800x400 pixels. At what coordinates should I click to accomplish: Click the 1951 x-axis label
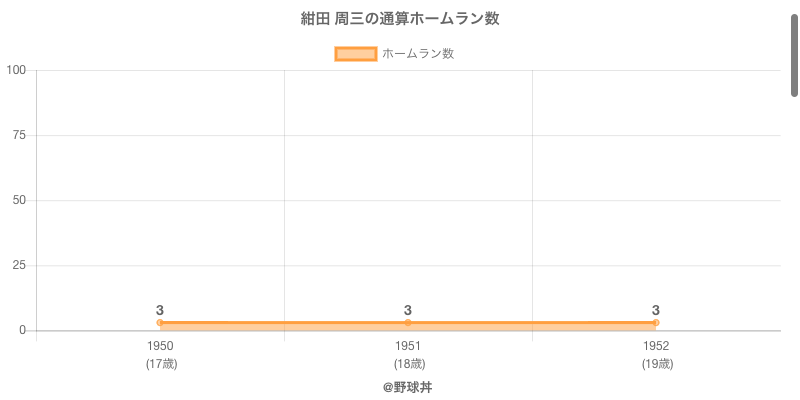[x=408, y=346]
